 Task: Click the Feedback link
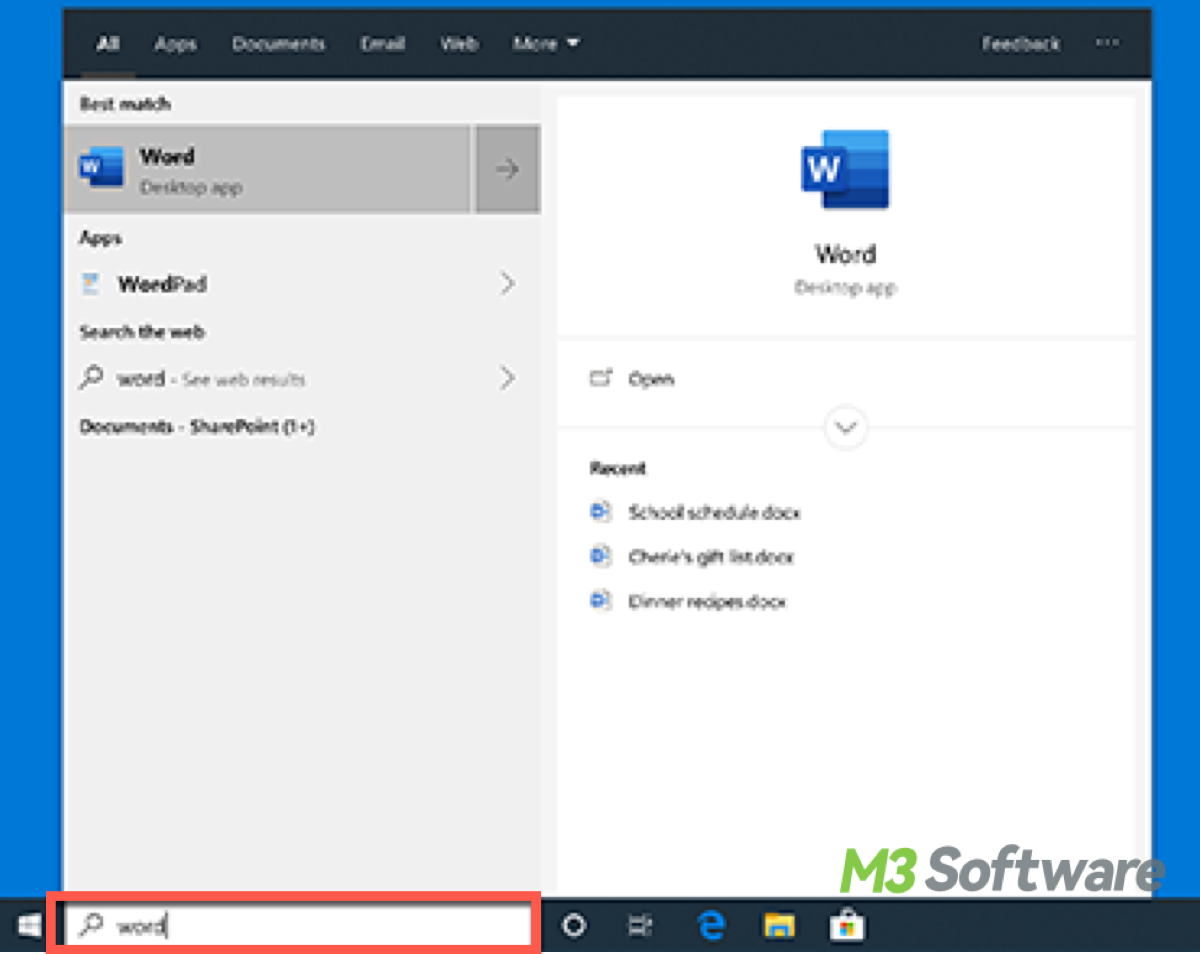point(1020,44)
